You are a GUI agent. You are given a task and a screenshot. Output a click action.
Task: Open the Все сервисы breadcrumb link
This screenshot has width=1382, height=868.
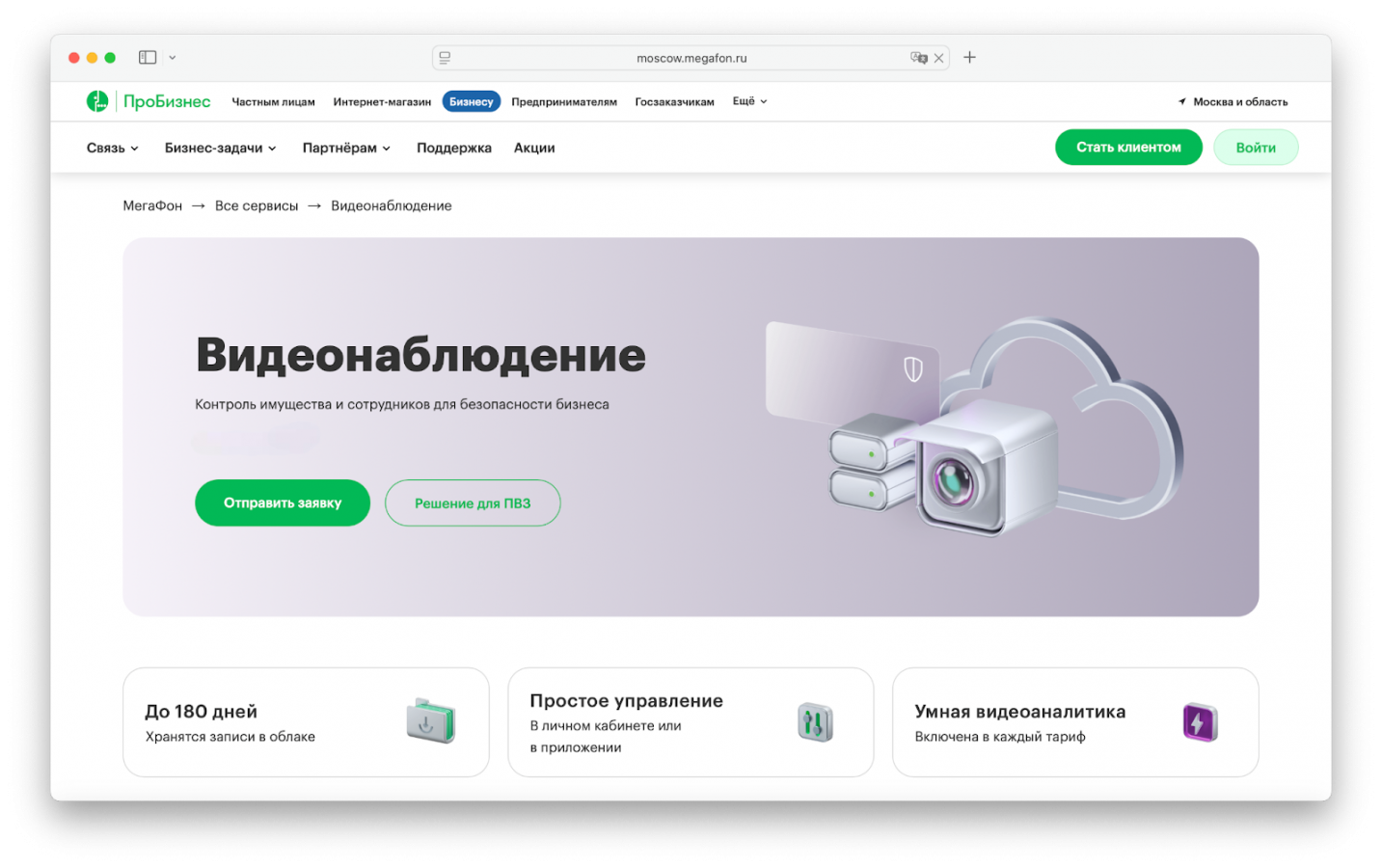(257, 205)
